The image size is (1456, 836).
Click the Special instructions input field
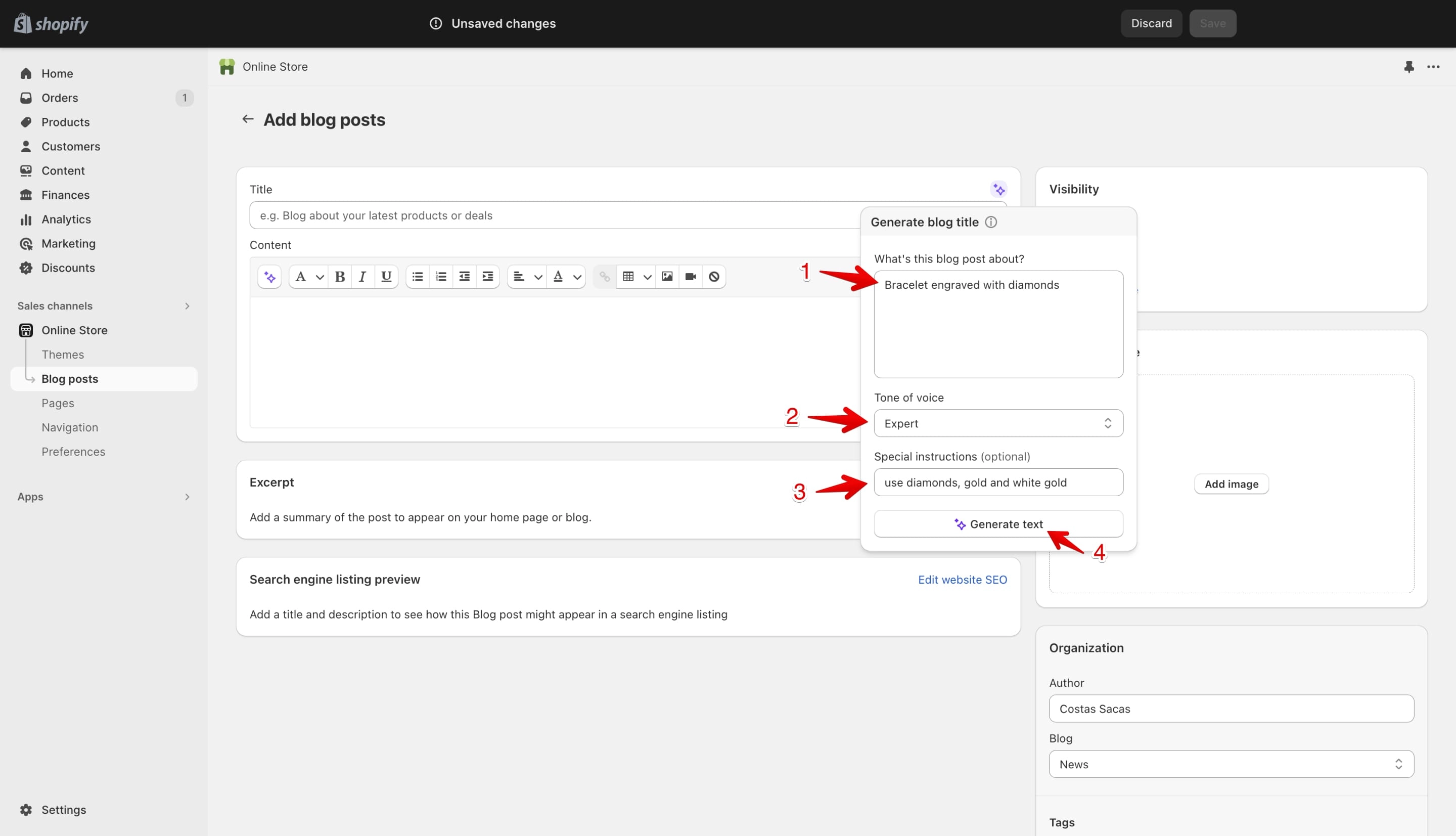[998, 482]
